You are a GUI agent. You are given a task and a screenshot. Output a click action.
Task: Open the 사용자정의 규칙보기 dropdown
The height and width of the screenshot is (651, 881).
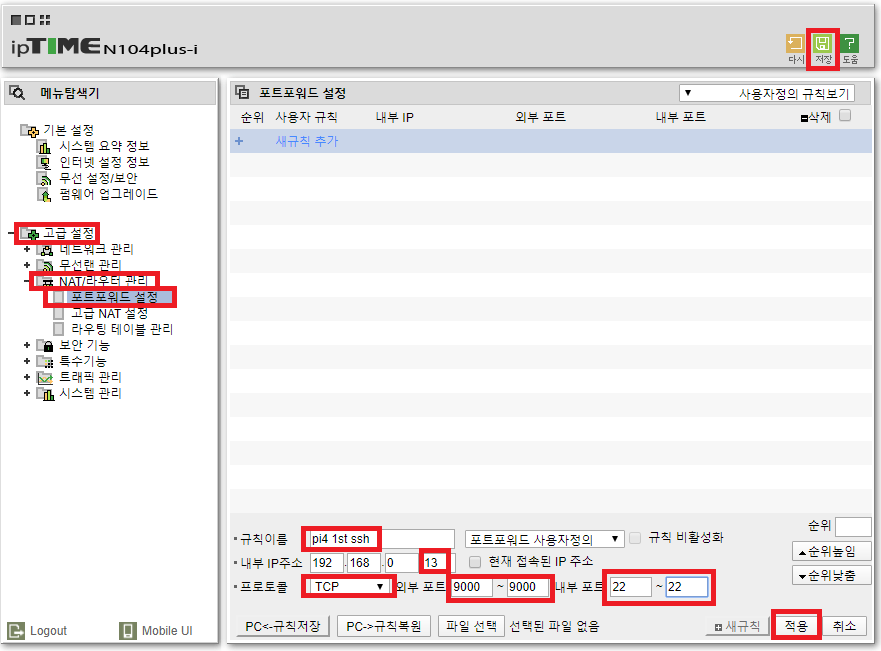coord(767,93)
